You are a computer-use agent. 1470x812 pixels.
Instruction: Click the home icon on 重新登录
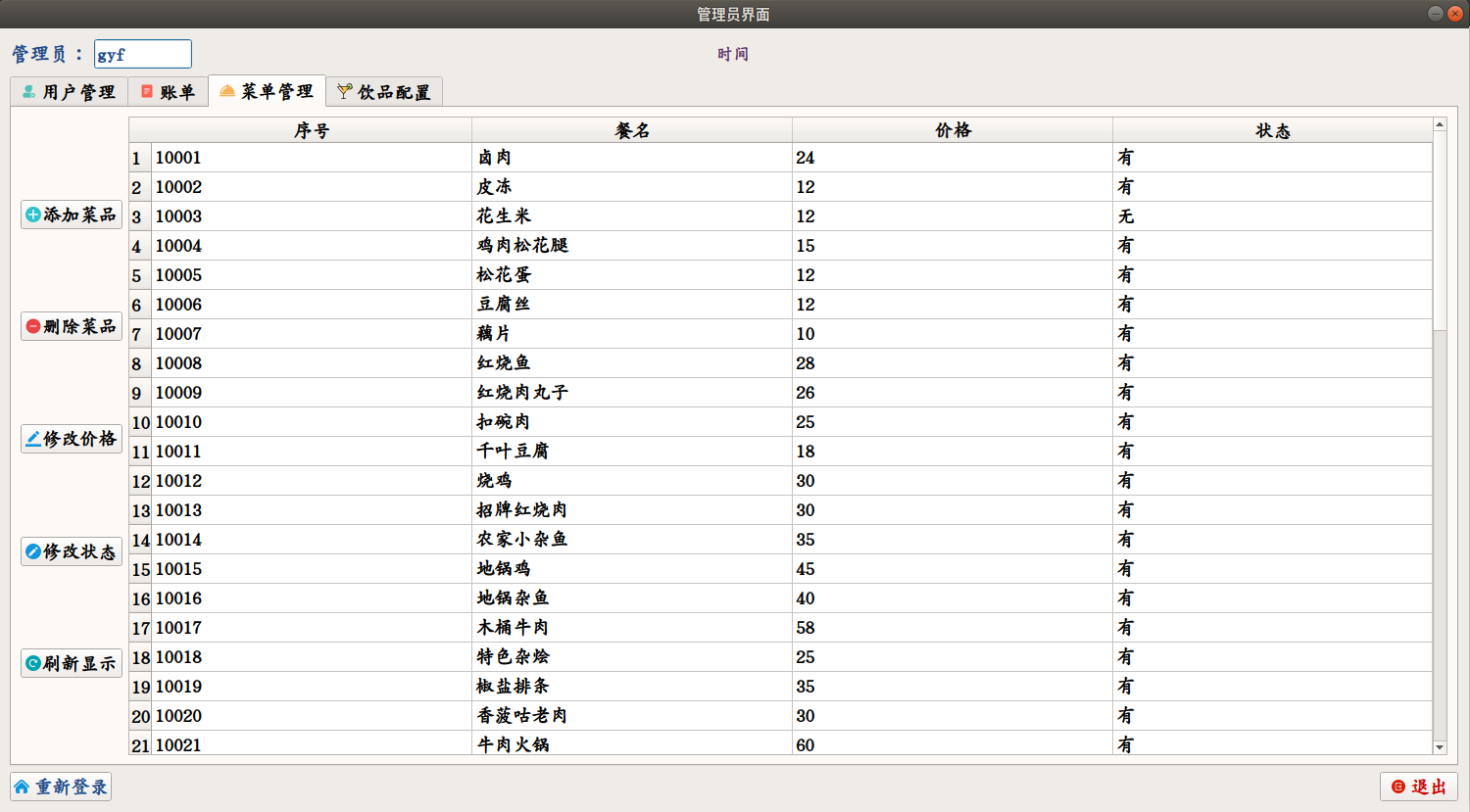point(22,787)
